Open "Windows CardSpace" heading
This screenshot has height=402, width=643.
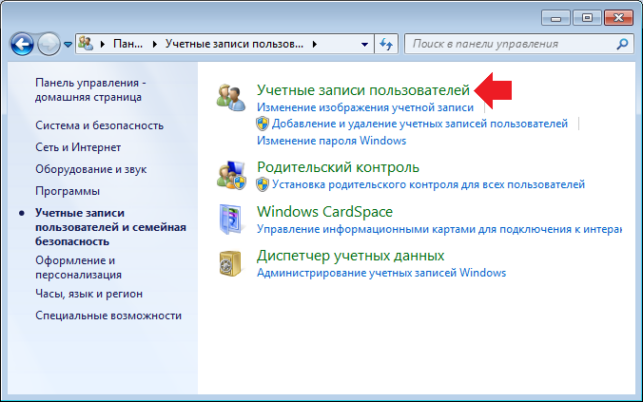(325, 212)
